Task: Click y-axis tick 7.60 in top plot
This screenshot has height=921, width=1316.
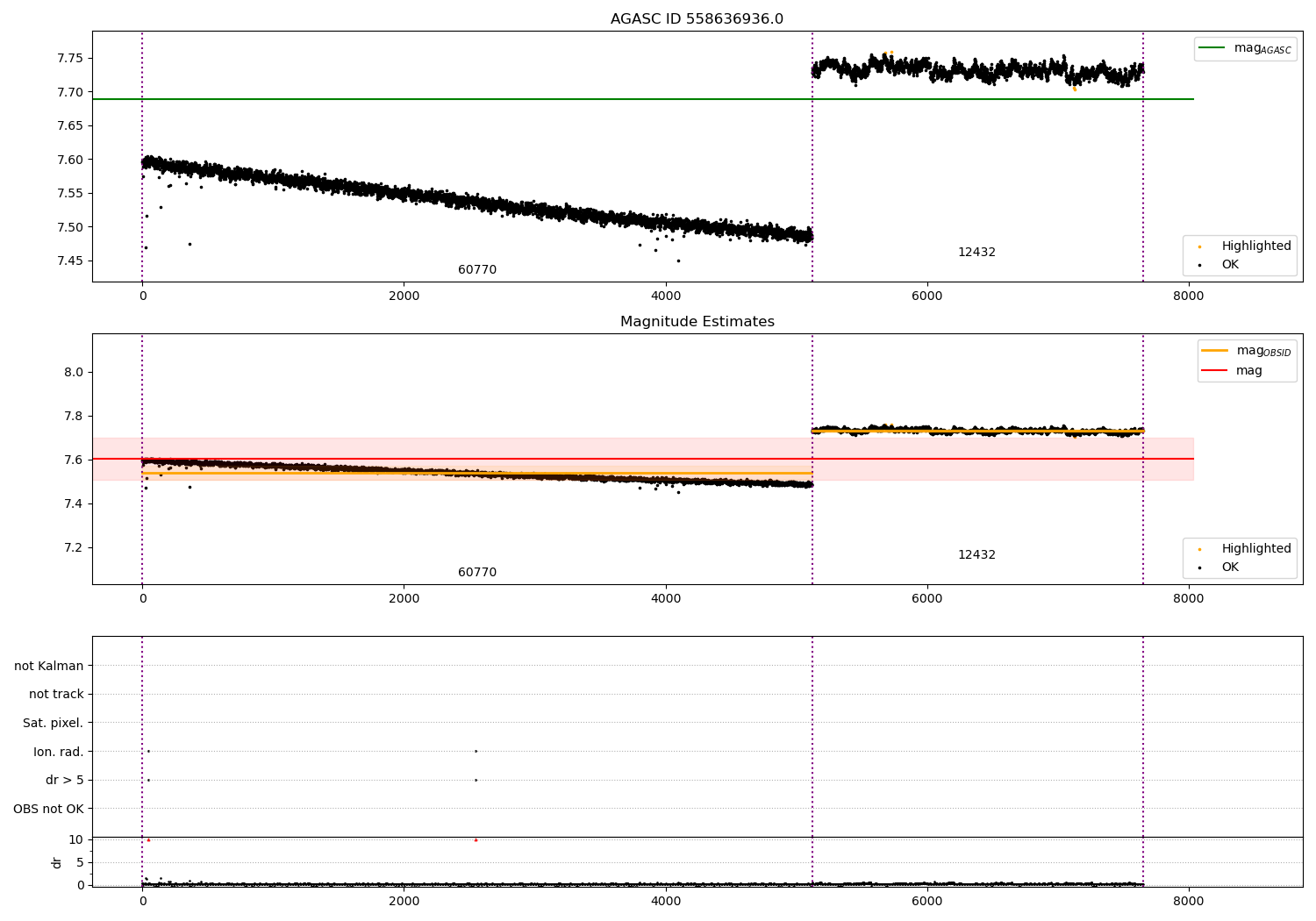Action: click(x=70, y=160)
